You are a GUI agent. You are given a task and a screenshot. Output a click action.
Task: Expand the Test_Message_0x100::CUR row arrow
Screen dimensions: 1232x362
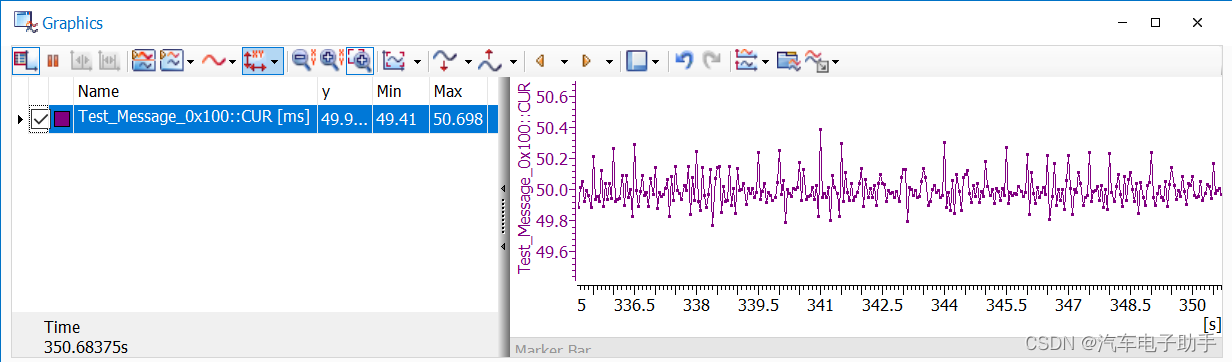pos(21,119)
